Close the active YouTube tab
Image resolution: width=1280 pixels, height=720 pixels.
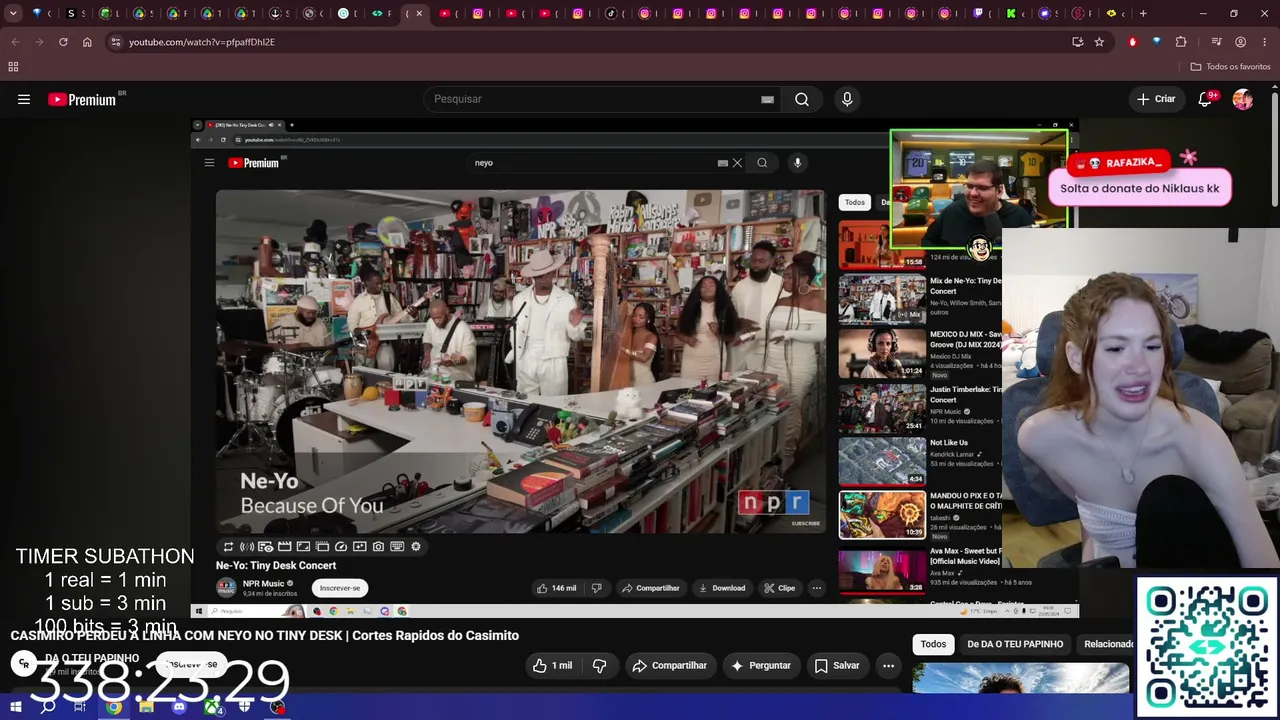point(419,14)
